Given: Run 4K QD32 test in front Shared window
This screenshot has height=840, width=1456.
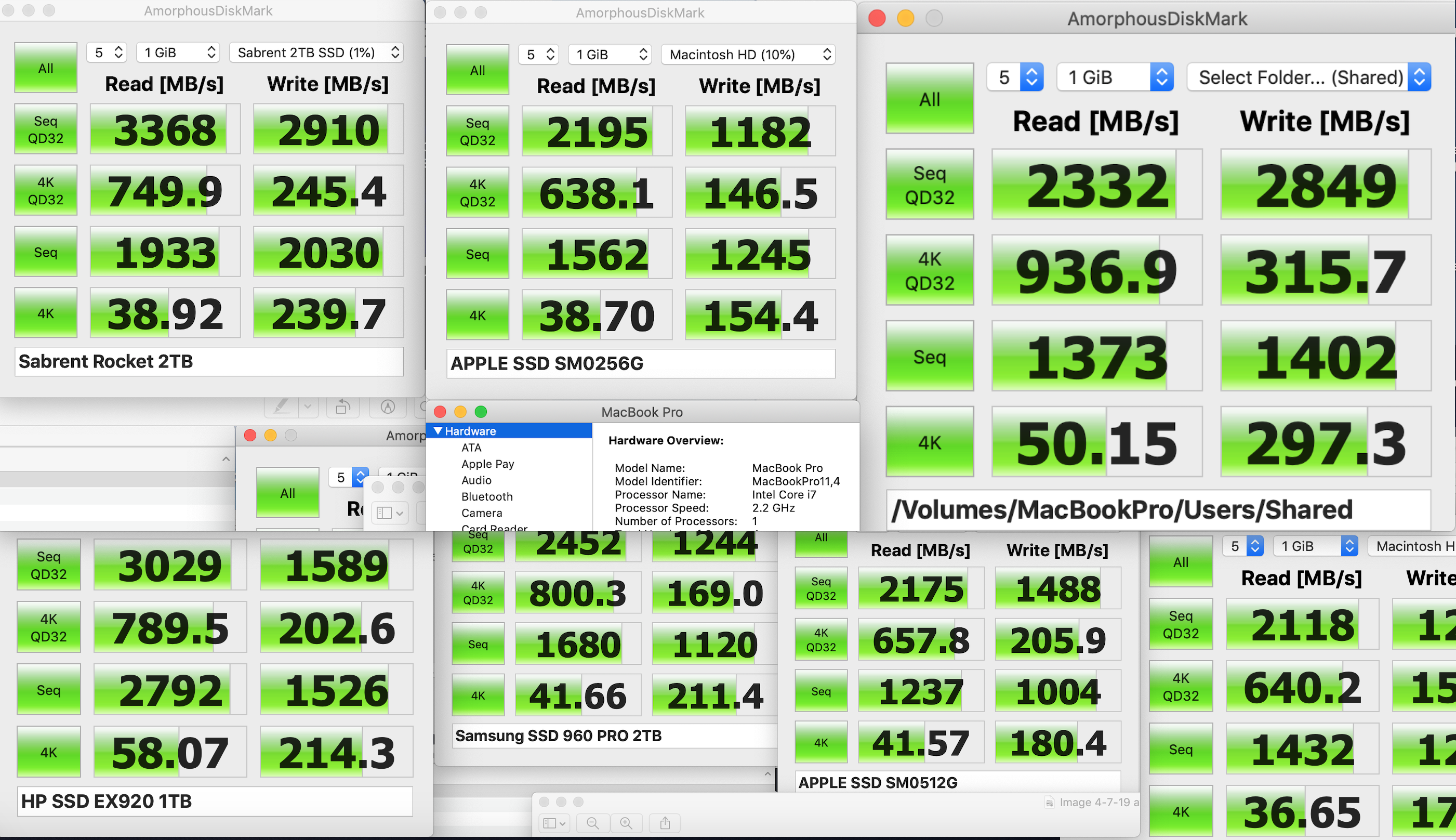Looking at the screenshot, I should click(930, 271).
